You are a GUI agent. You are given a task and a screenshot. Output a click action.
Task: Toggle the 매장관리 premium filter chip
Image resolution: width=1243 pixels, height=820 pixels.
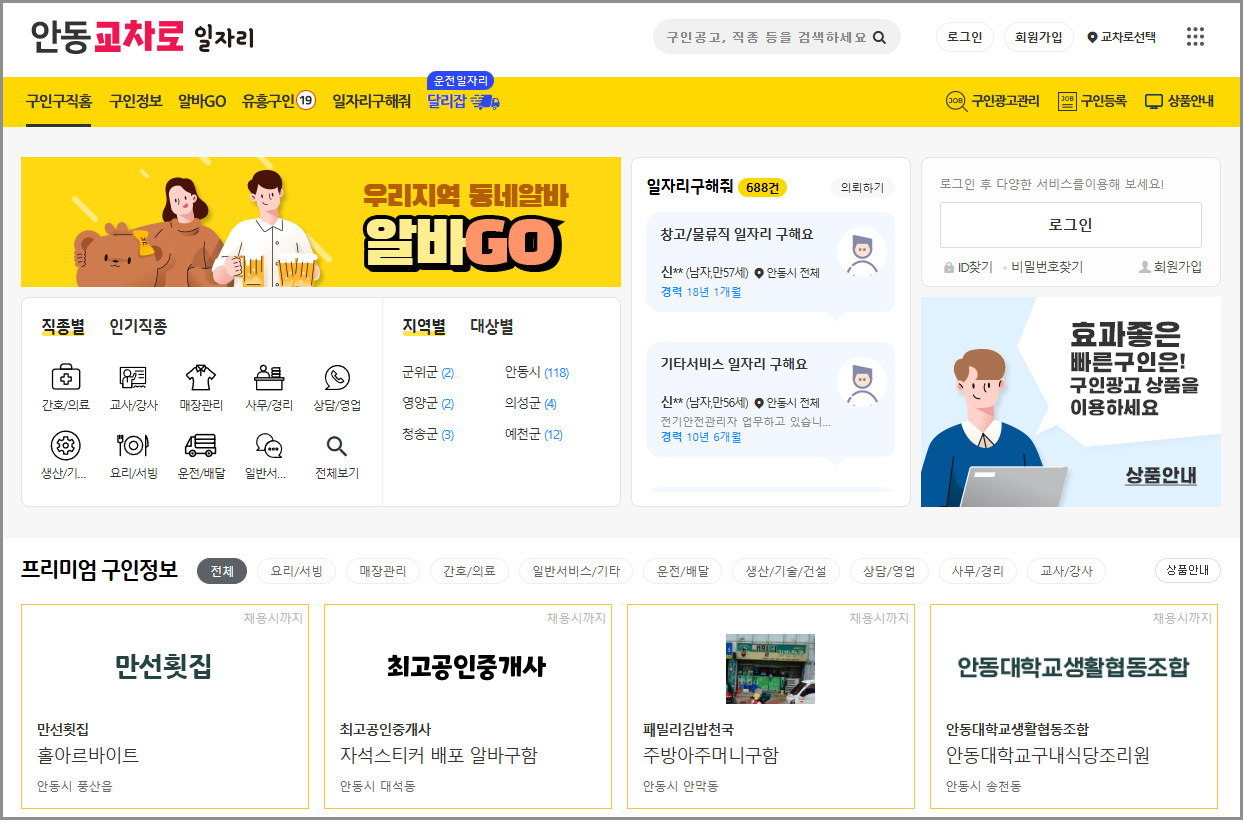383,570
